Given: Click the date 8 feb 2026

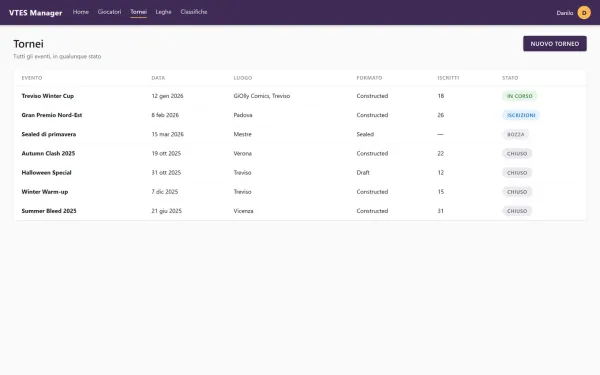Looking at the screenshot, I should point(165,115).
